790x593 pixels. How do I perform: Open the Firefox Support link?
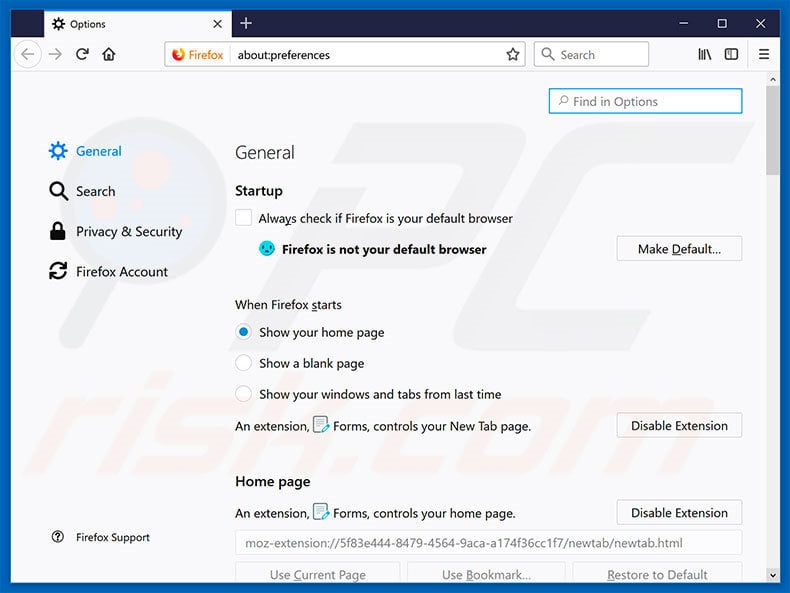[101, 537]
